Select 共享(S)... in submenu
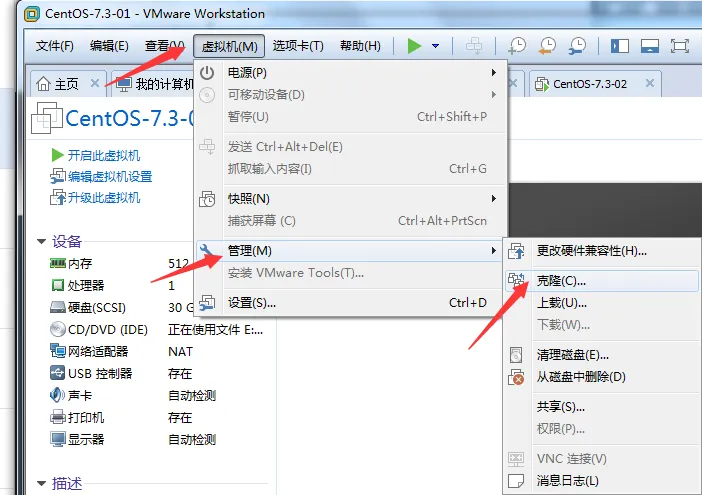Viewport: 702px width, 495px height. (x=603, y=407)
